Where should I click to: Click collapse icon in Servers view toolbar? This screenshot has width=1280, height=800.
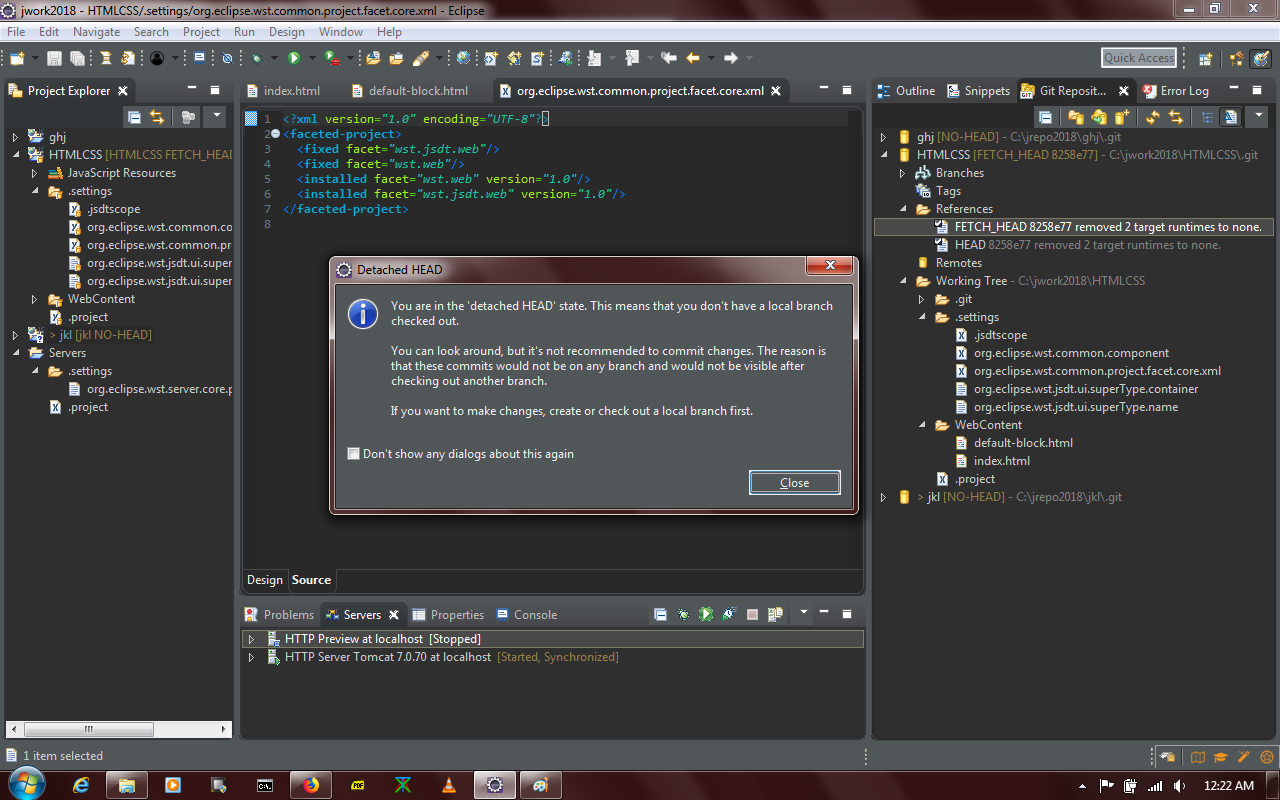[660, 614]
